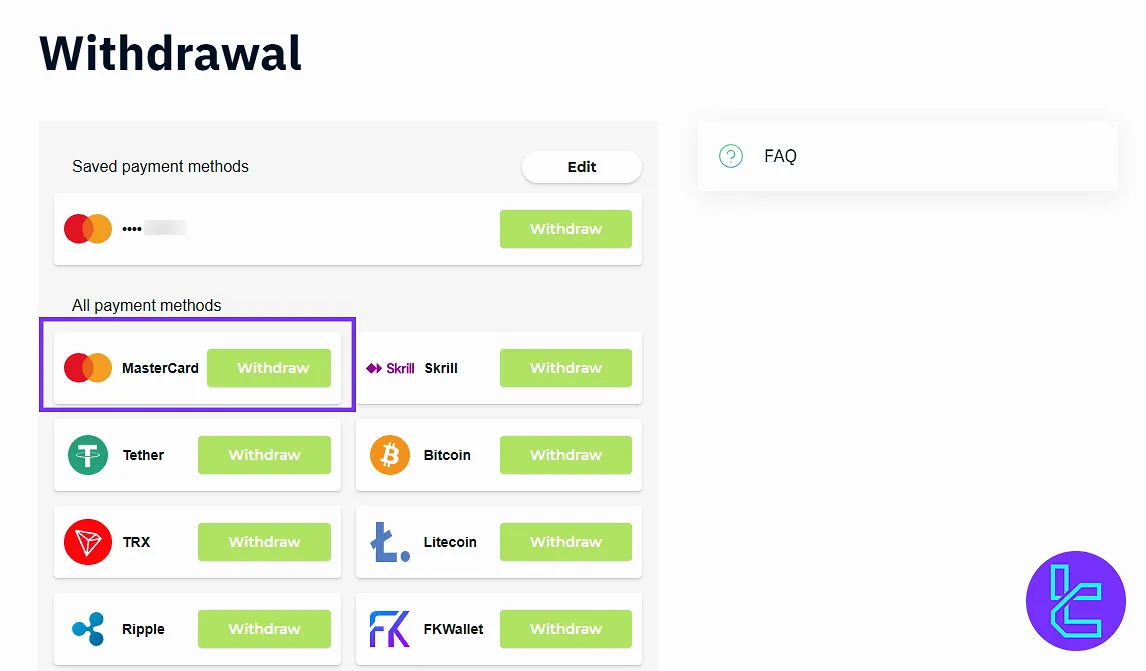Withdraw via Tether

[x=265, y=455]
